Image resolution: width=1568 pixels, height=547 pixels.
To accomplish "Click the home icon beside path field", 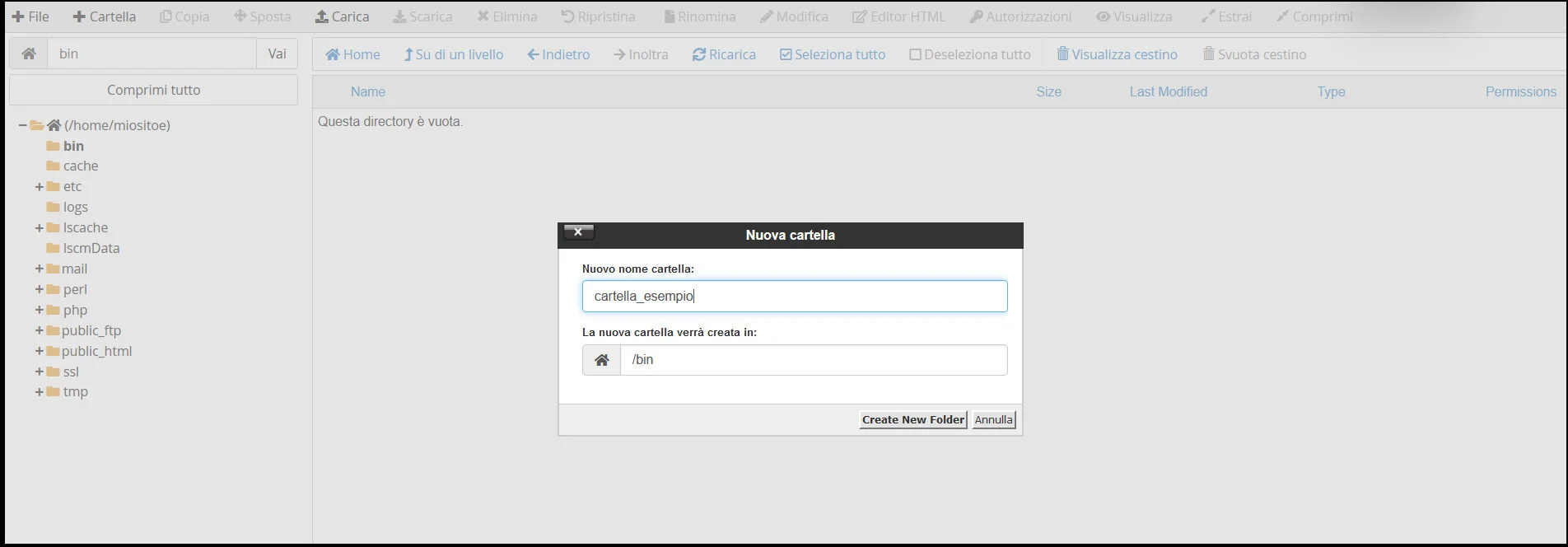I will coord(29,54).
